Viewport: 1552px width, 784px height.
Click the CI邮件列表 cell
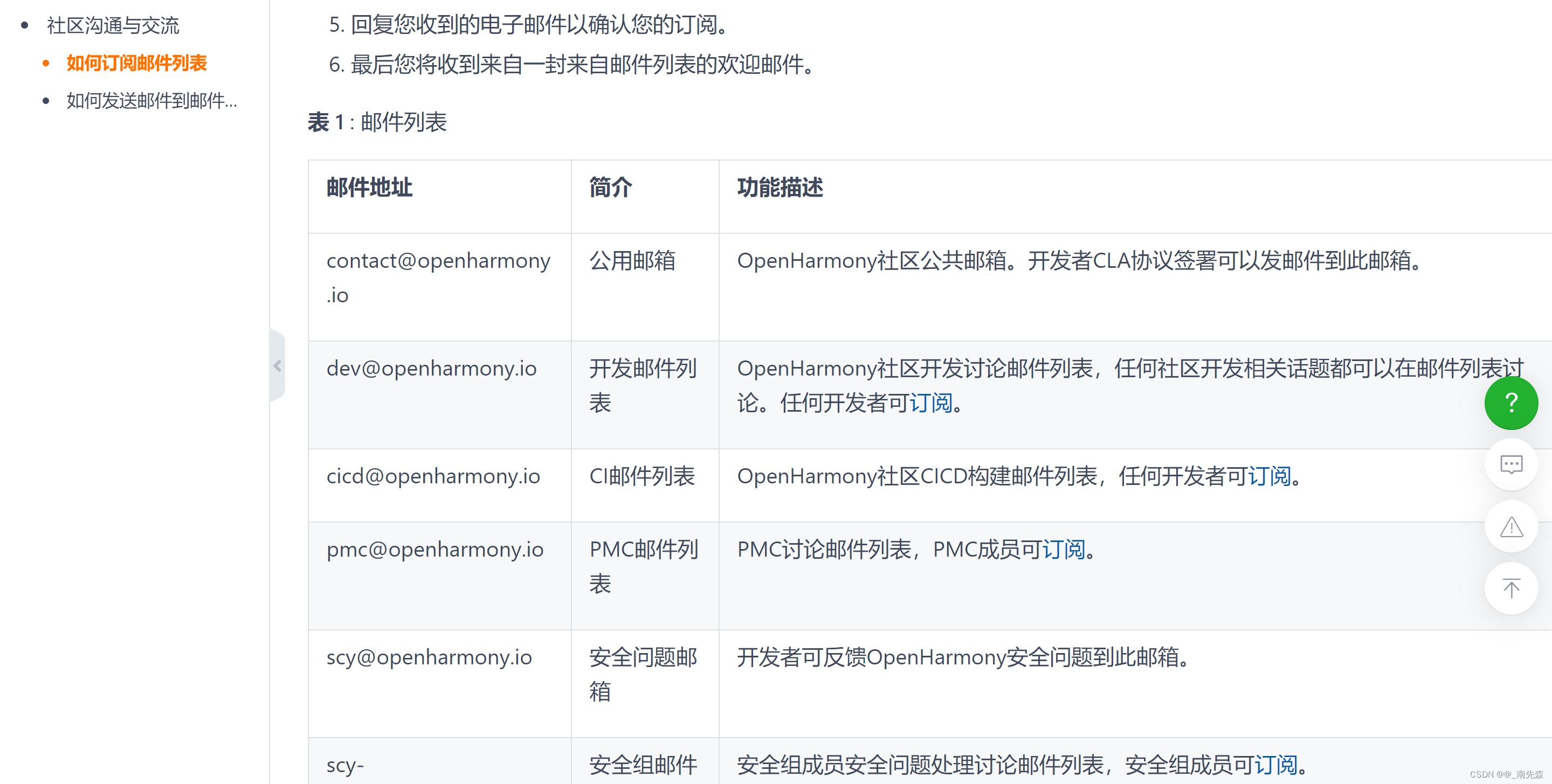click(x=645, y=485)
